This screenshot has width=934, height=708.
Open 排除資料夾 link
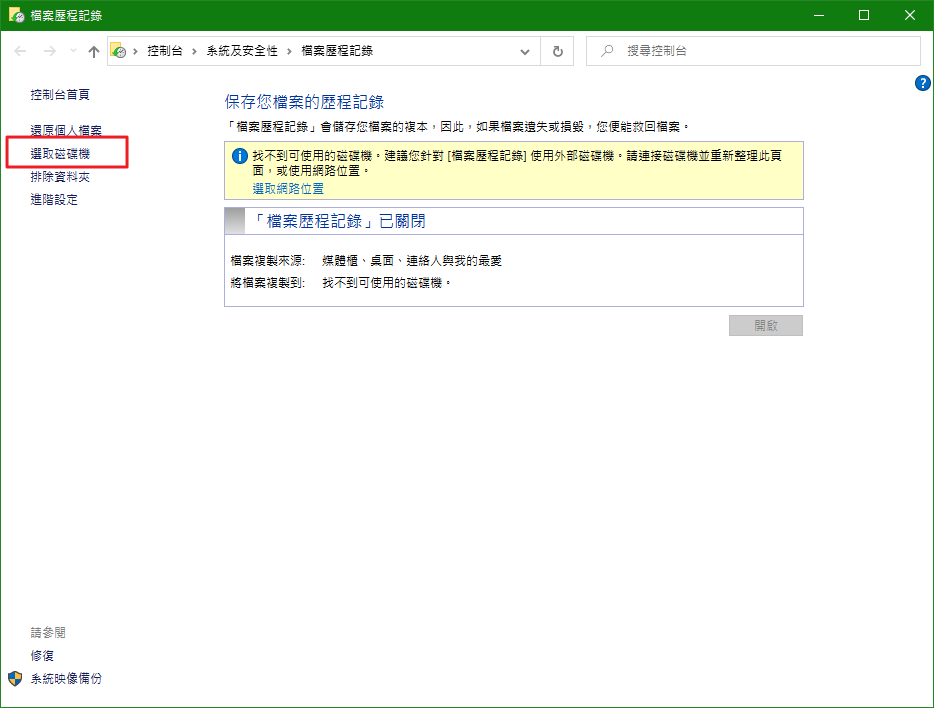pos(60,177)
